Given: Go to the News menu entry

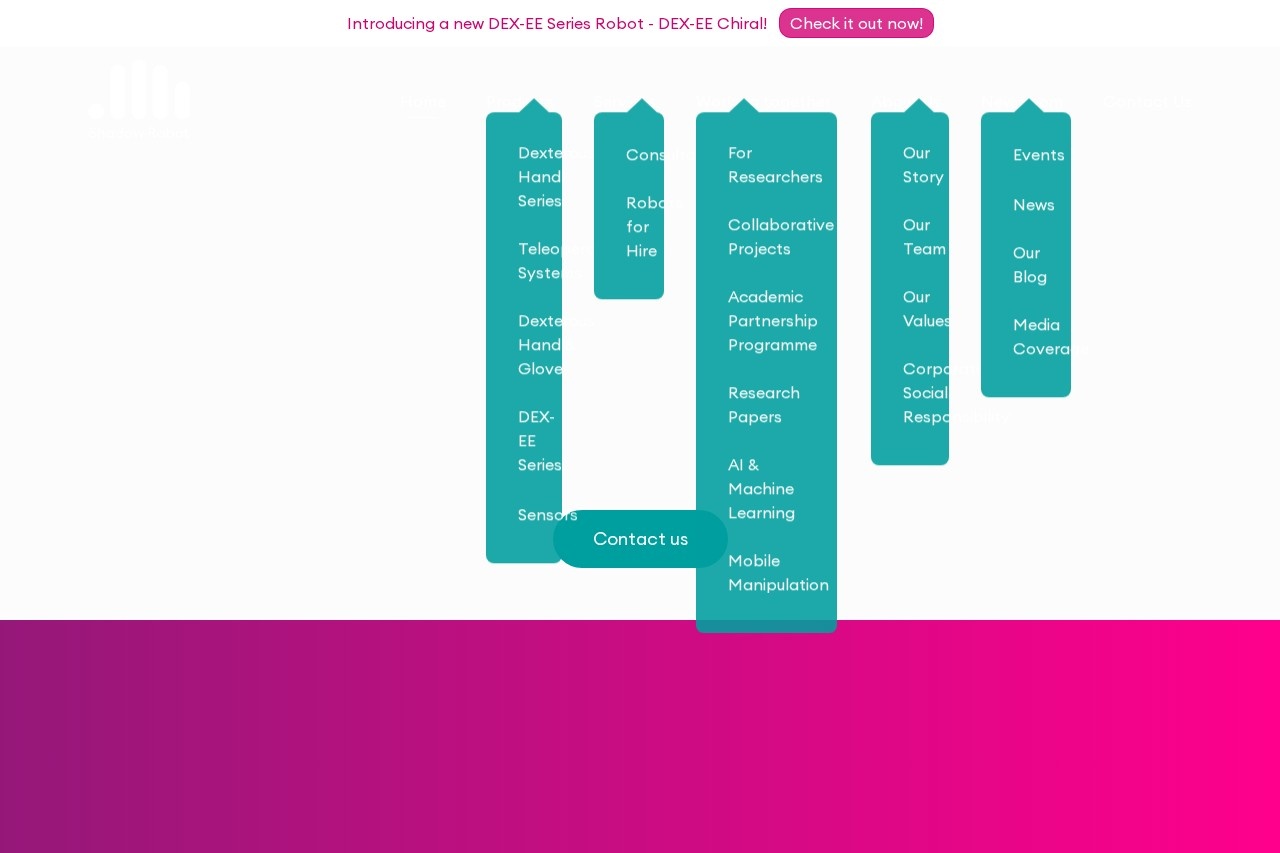Looking at the screenshot, I should (x=1033, y=205).
